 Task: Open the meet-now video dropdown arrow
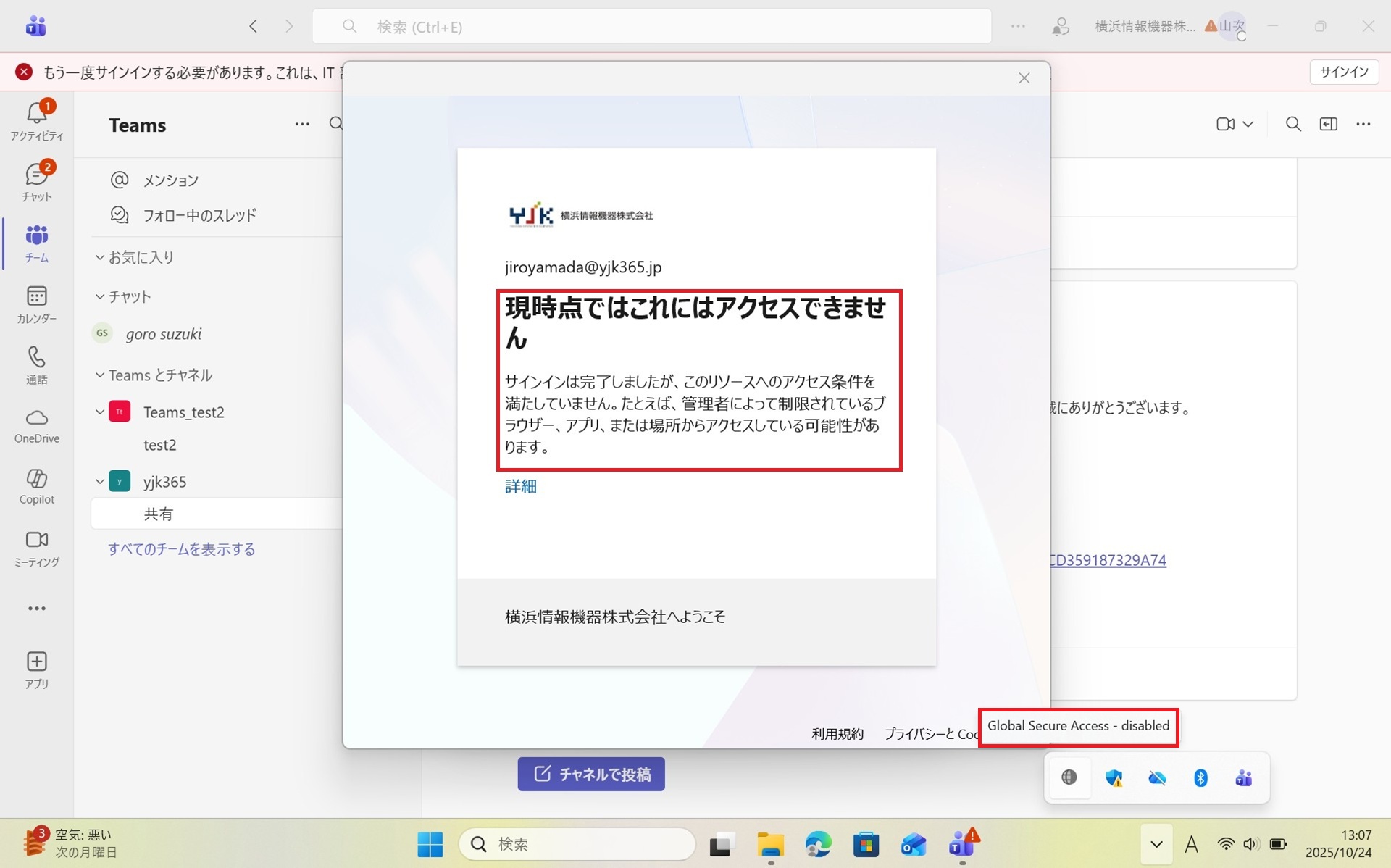pyautogui.click(x=1248, y=125)
